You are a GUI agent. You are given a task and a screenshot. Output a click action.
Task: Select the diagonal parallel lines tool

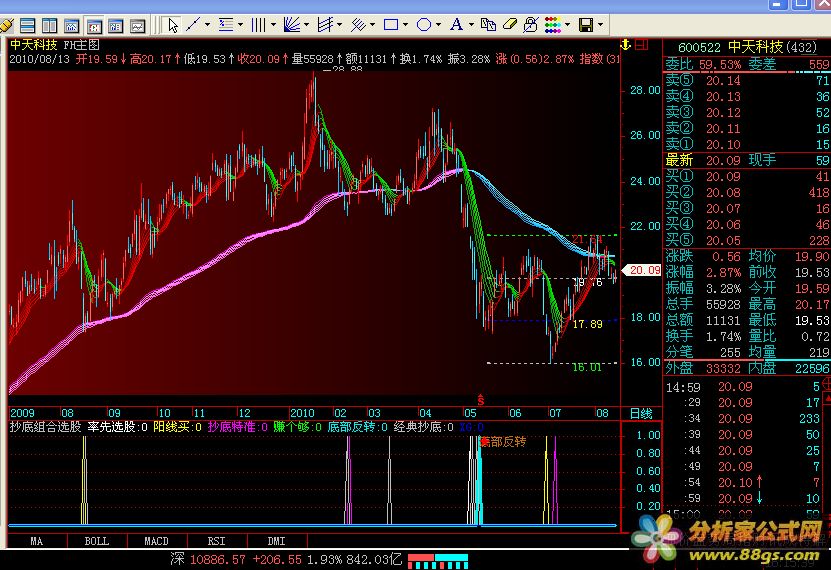coord(359,25)
